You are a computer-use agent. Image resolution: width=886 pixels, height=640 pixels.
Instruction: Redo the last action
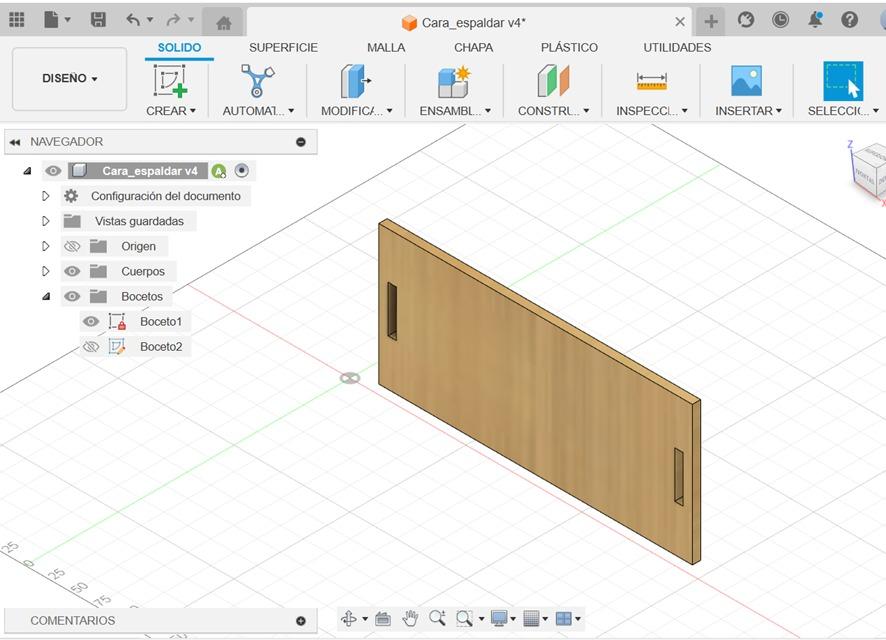tap(173, 20)
